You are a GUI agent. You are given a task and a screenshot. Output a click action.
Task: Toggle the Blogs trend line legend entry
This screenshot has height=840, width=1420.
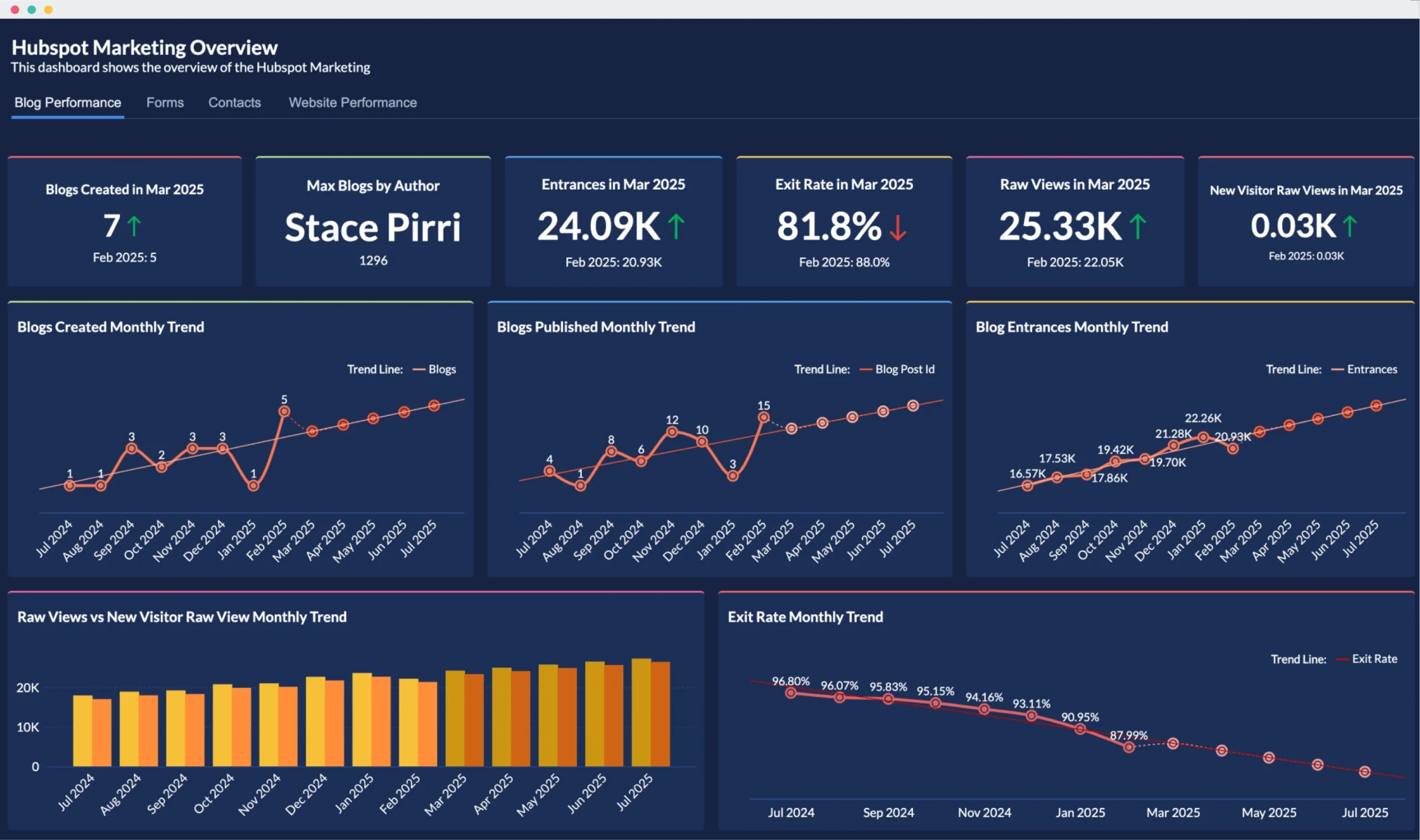[442, 369]
